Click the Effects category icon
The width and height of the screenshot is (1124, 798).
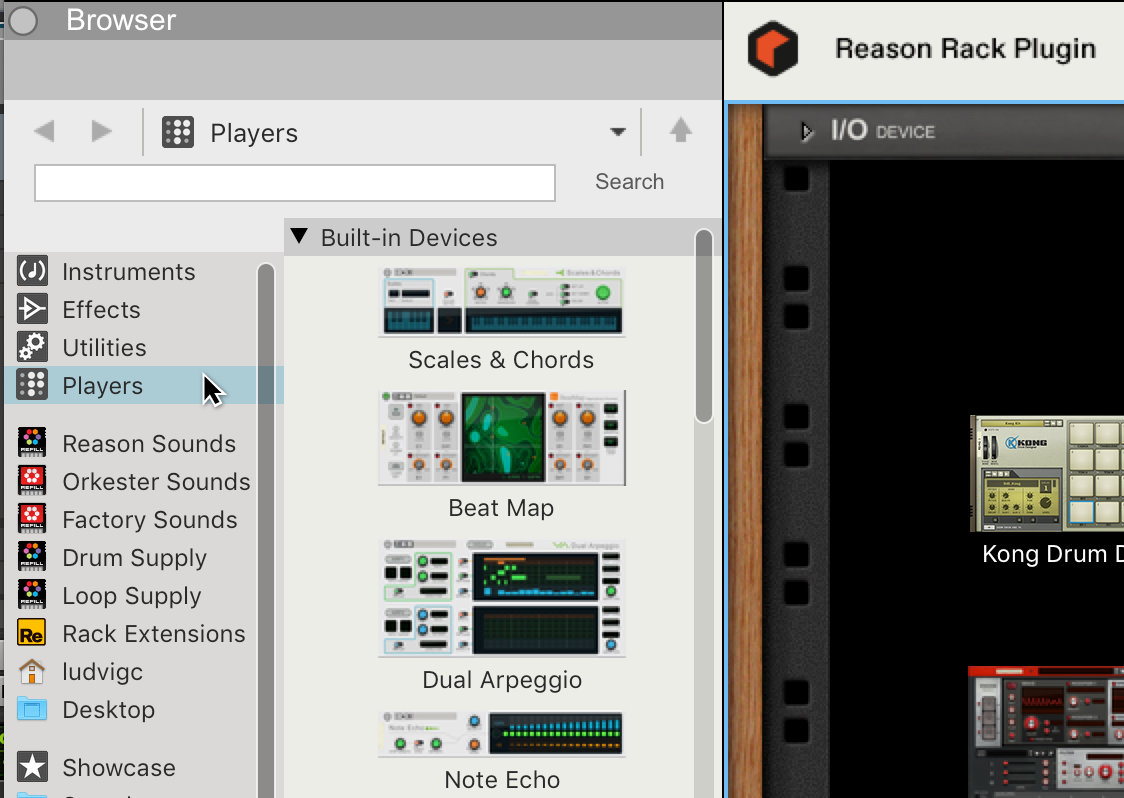point(32,309)
